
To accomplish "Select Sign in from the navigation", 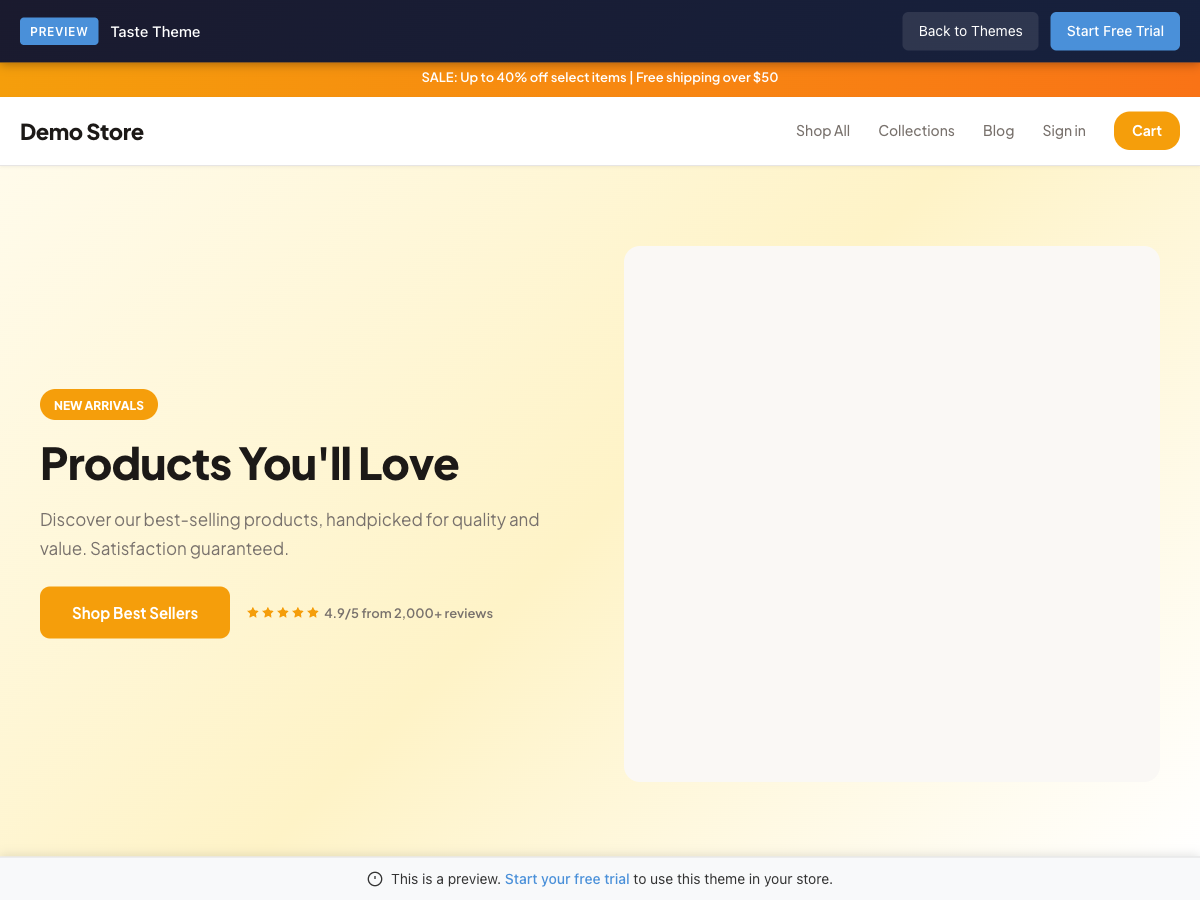I will click(x=1064, y=131).
